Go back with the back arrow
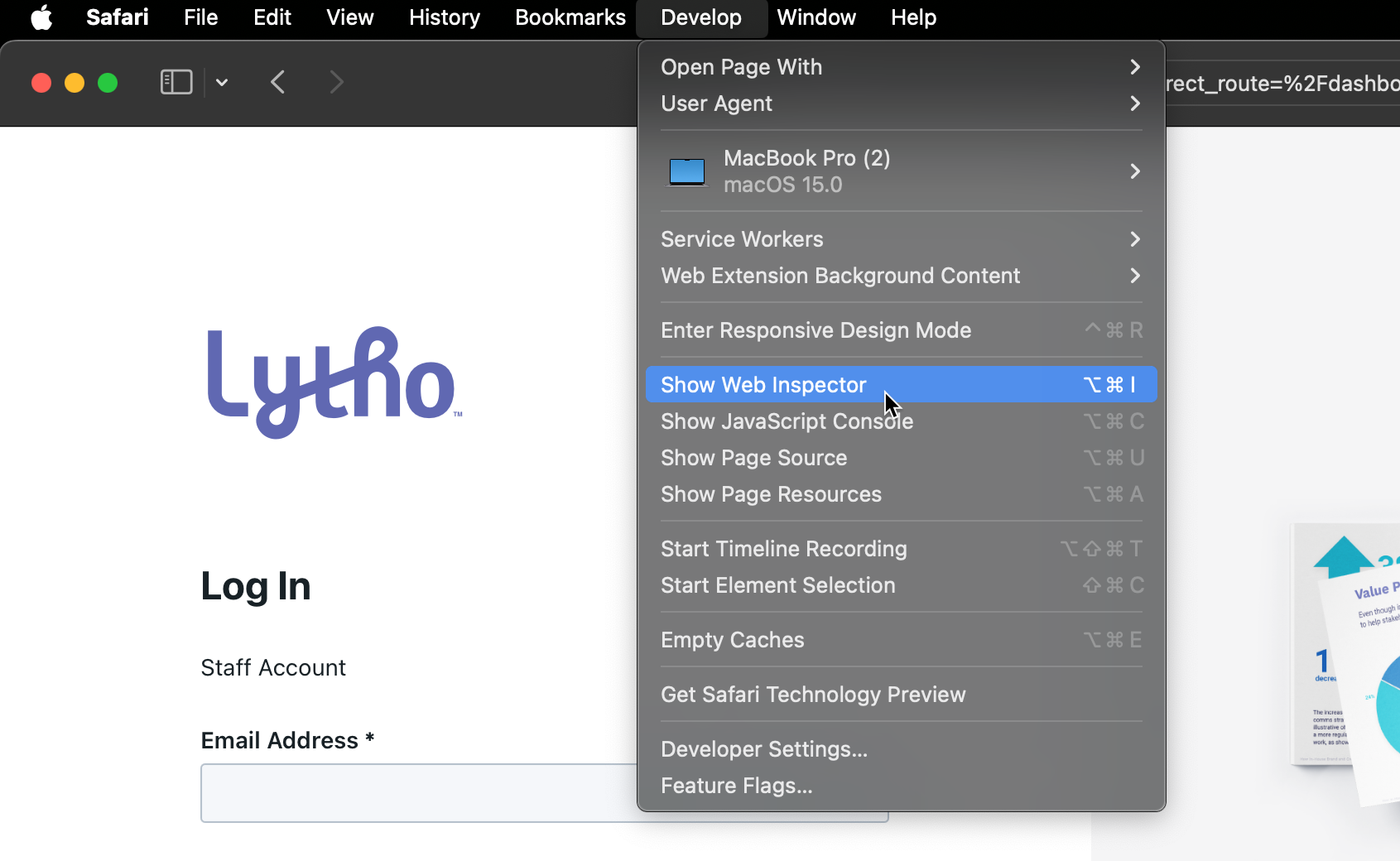Image resolution: width=1400 pixels, height=861 pixels. click(278, 82)
